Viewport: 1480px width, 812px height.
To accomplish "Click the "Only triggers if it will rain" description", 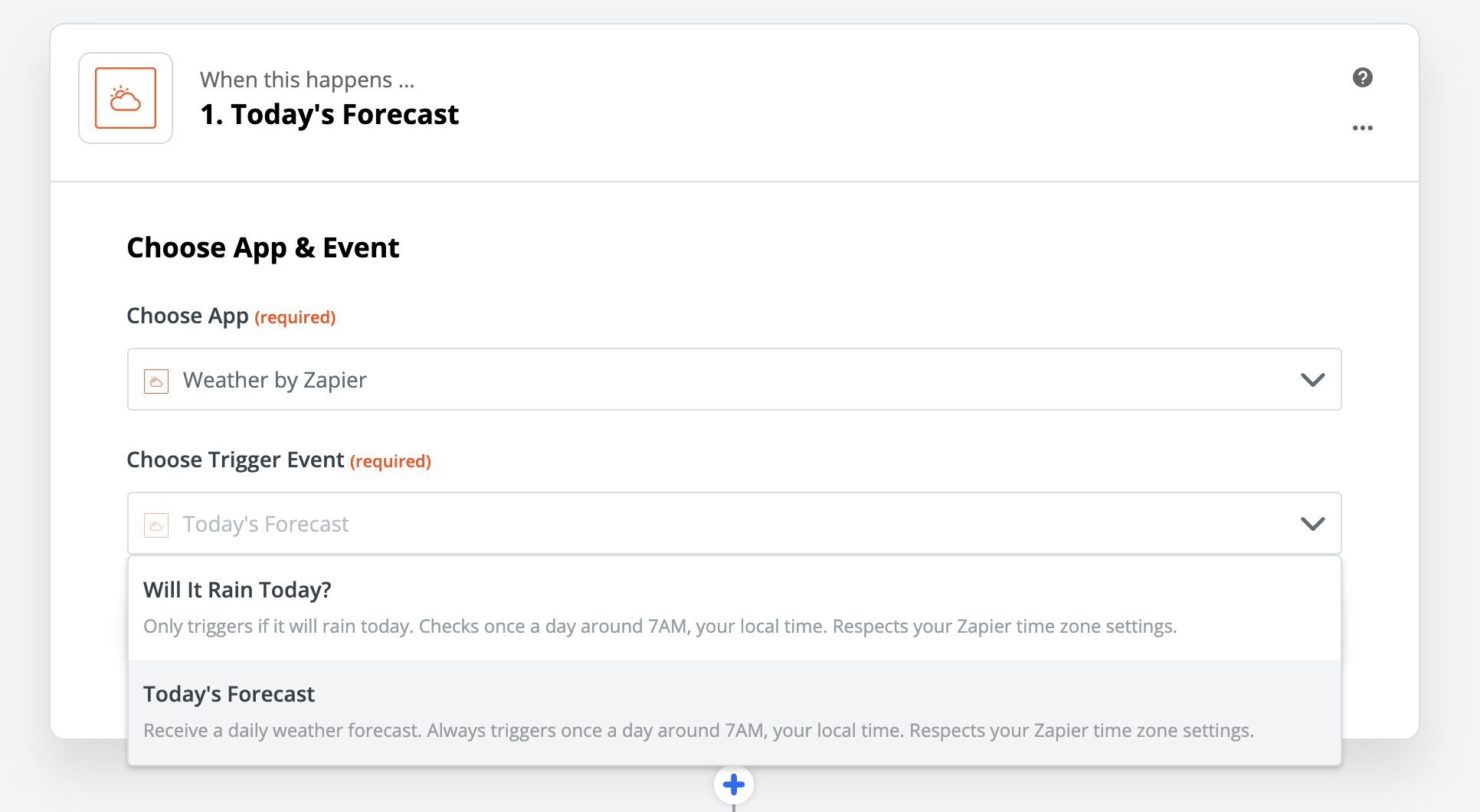I will pyautogui.click(x=660, y=627).
